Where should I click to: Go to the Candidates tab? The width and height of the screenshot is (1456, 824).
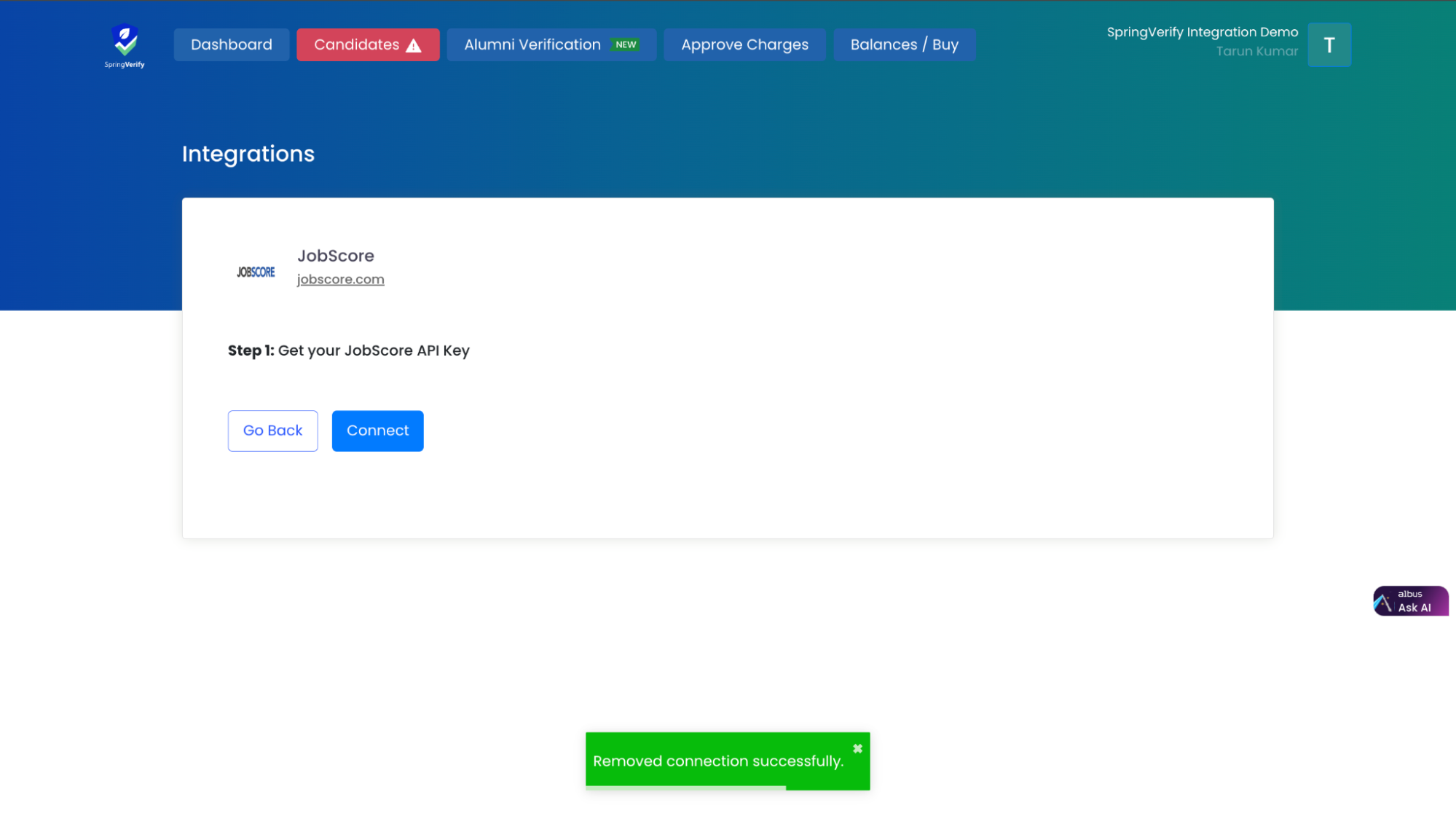point(356,44)
